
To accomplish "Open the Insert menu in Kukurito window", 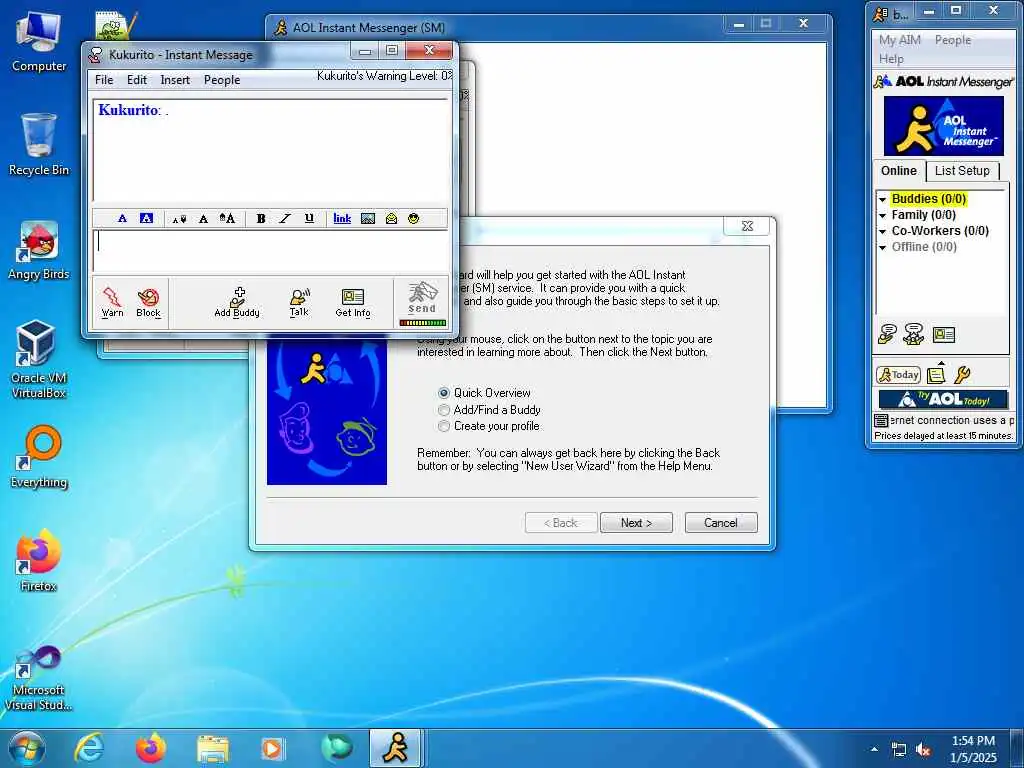I will pyautogui.click(x=175, y=80).
